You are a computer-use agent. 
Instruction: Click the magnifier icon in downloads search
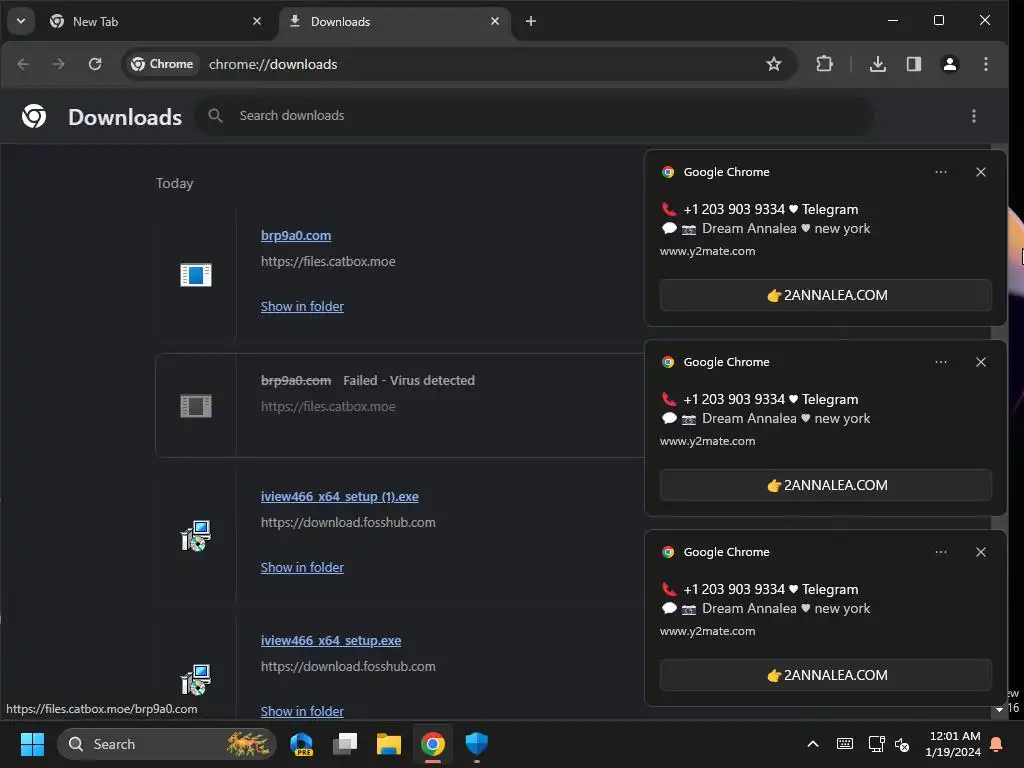tap(215, 116)
